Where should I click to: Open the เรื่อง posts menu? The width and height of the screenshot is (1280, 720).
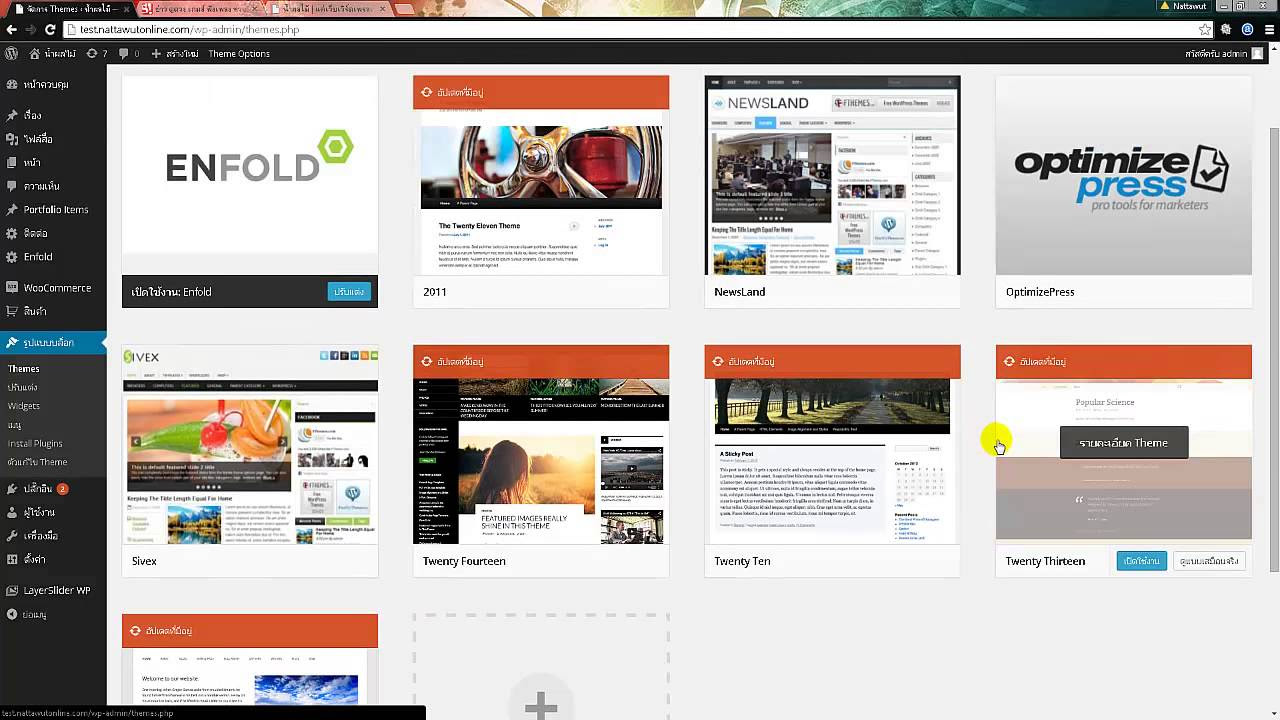point(53,115)
